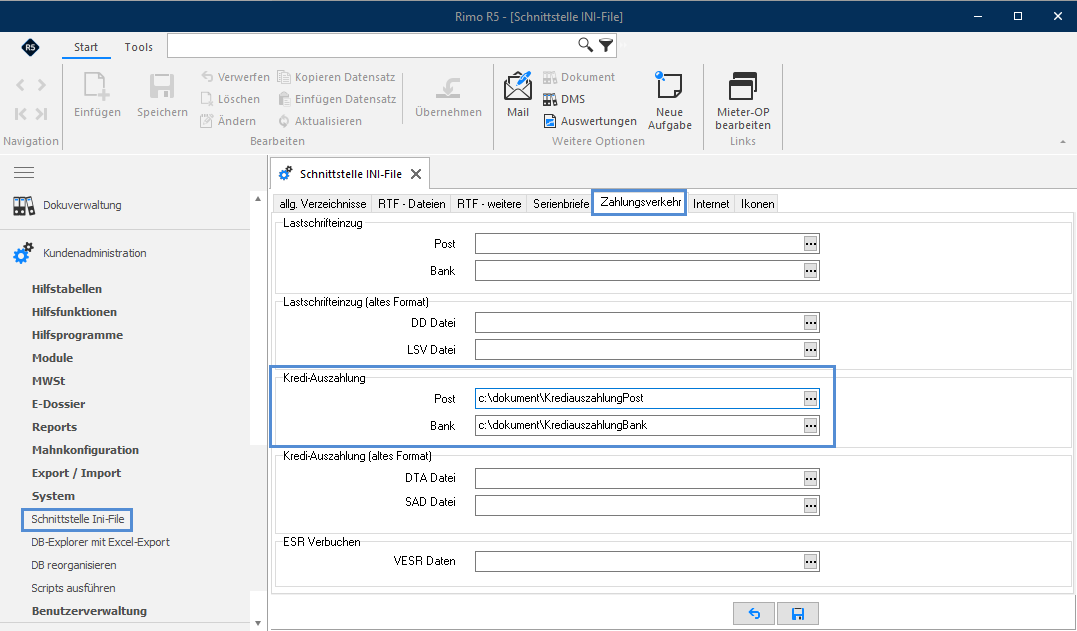Select the RTF - Dateien tab

coord(411,203)
